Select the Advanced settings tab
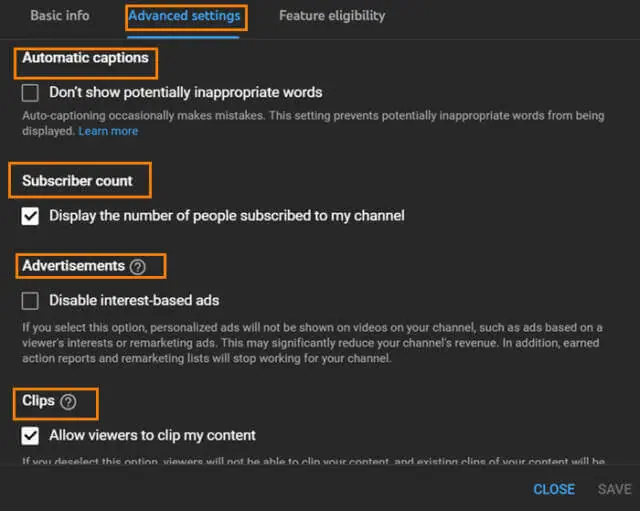Image resolution: width=640 pixels, height=511 pixels. (x=184, y=16)
